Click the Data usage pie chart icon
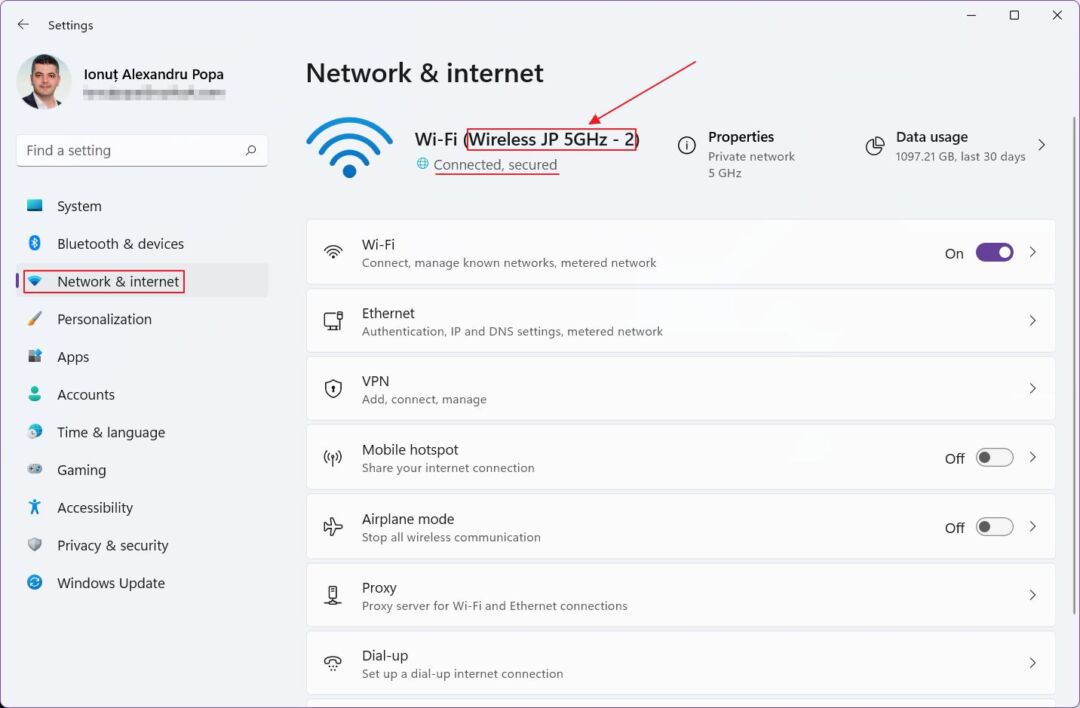 [x=875, y=145]
